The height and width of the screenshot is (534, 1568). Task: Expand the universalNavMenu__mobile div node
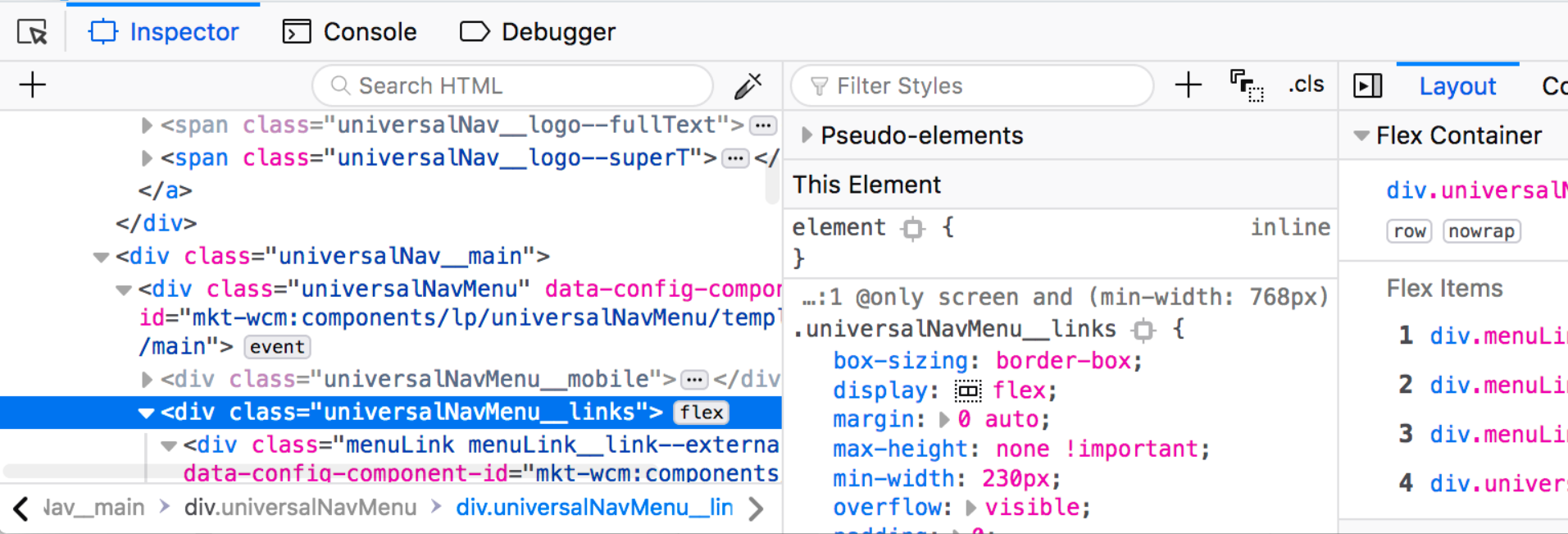tap(147, 379)
